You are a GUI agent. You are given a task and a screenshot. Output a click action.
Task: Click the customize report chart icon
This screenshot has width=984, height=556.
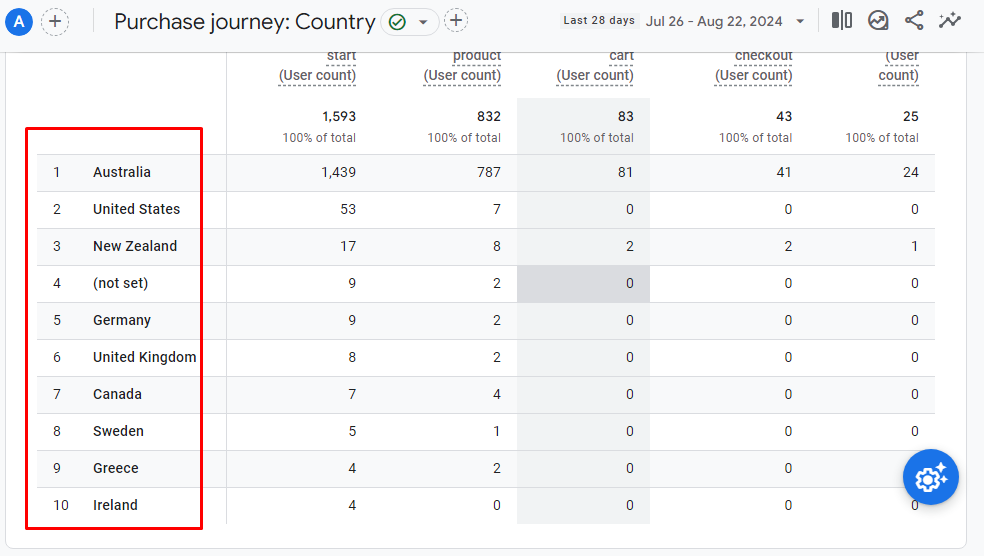click(x=878, y=21)
